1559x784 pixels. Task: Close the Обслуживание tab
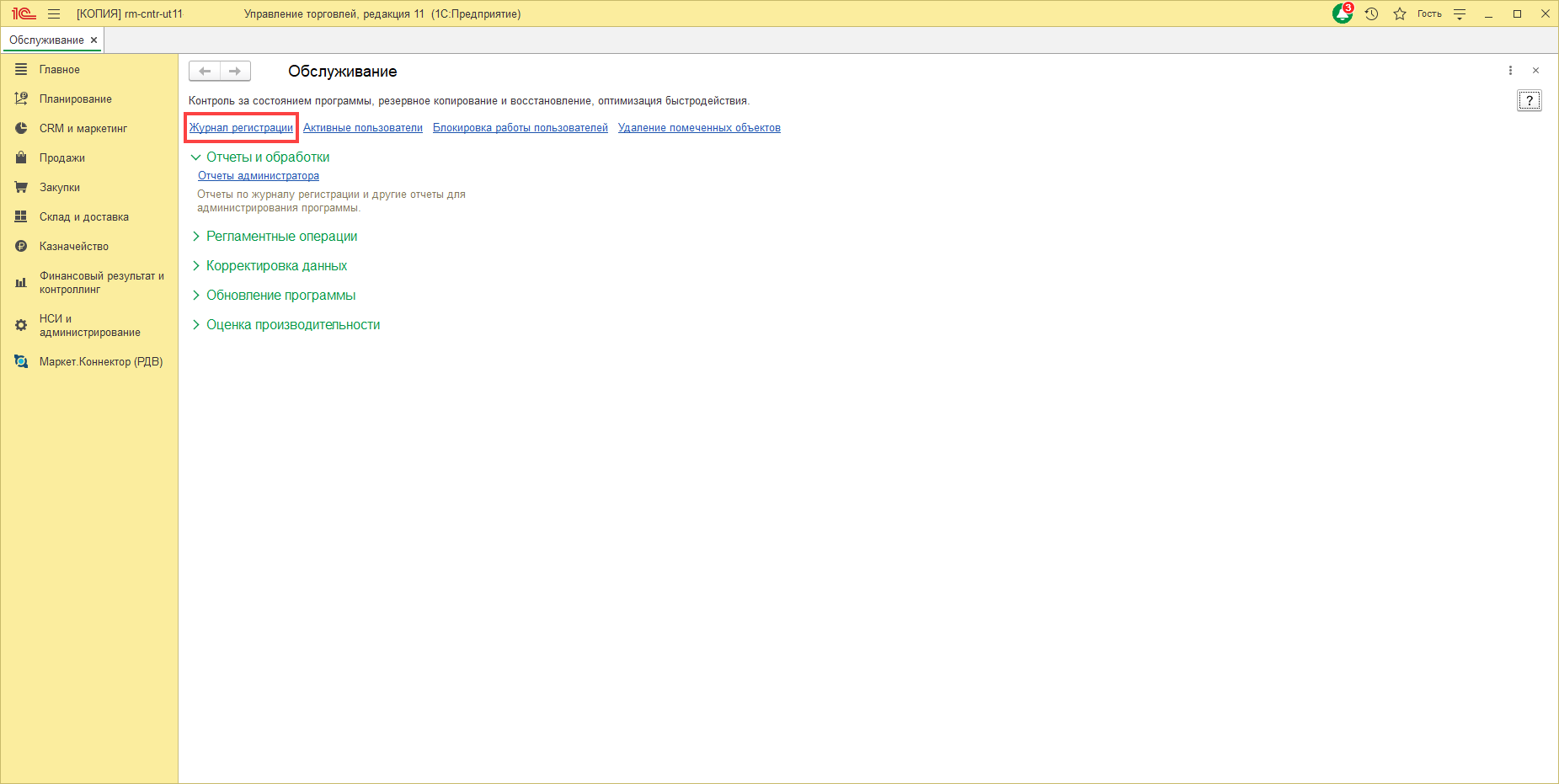93,40
